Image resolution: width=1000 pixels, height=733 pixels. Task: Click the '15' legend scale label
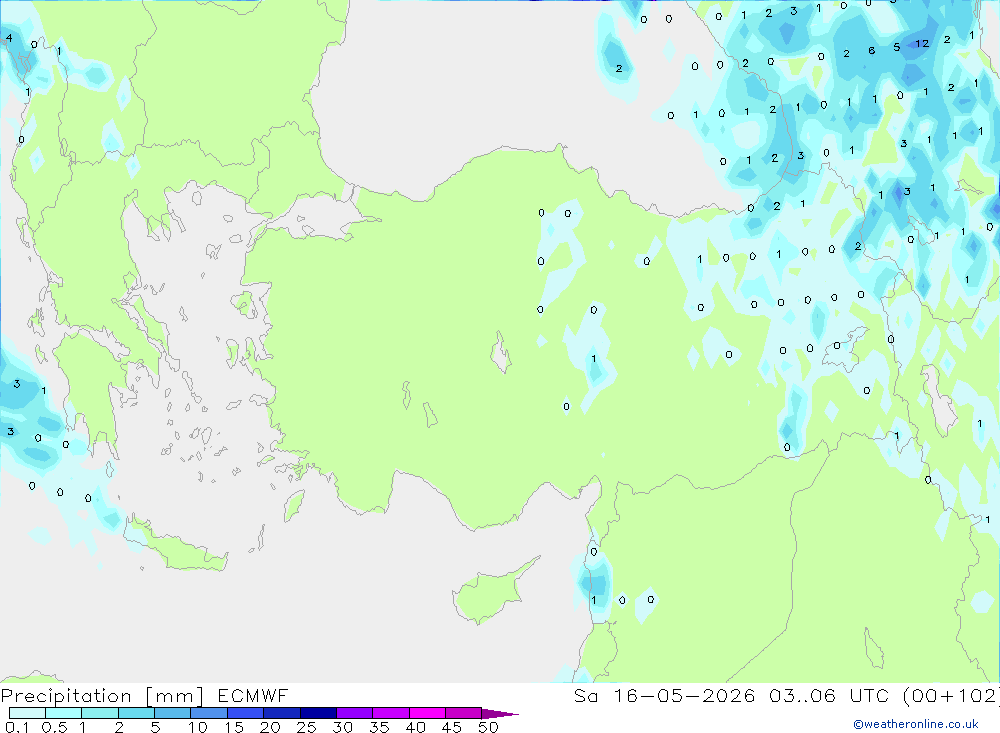coord(234,727)
